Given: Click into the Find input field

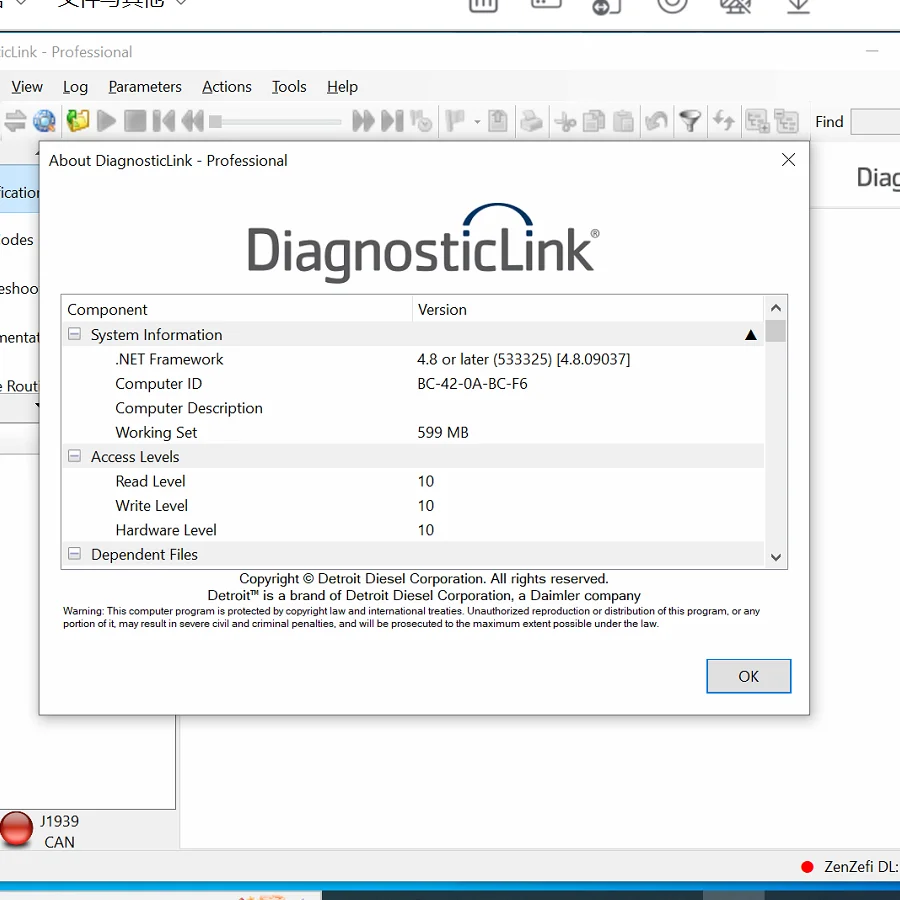Looking at the screenshot, I should pyautogui.click(x=875, y=122).
